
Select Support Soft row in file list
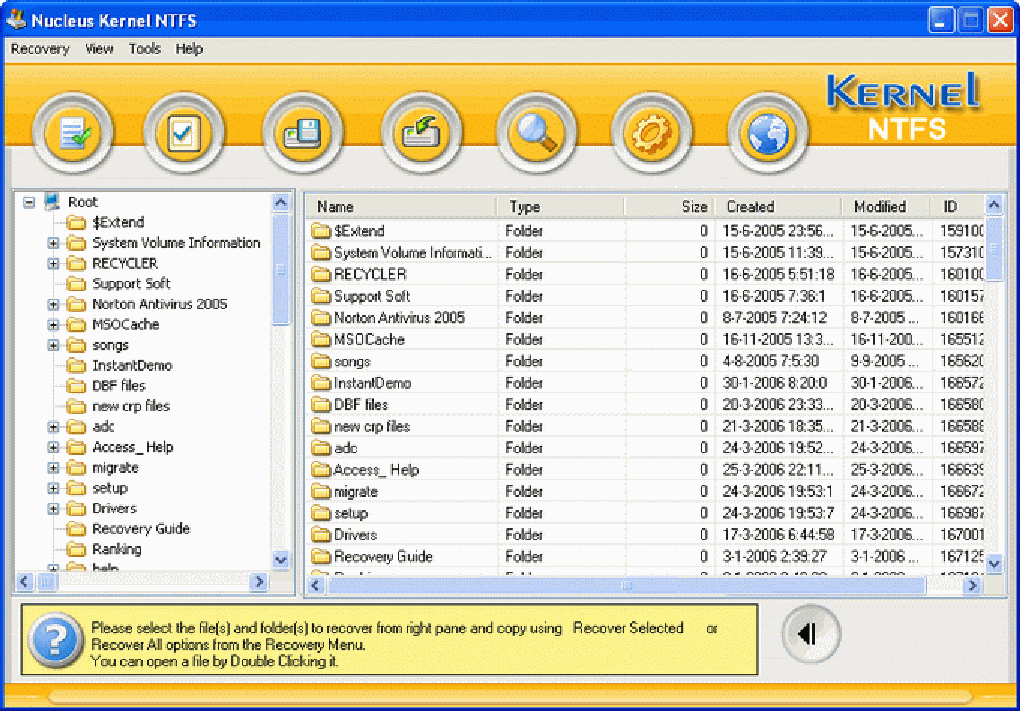pos(645,296)
